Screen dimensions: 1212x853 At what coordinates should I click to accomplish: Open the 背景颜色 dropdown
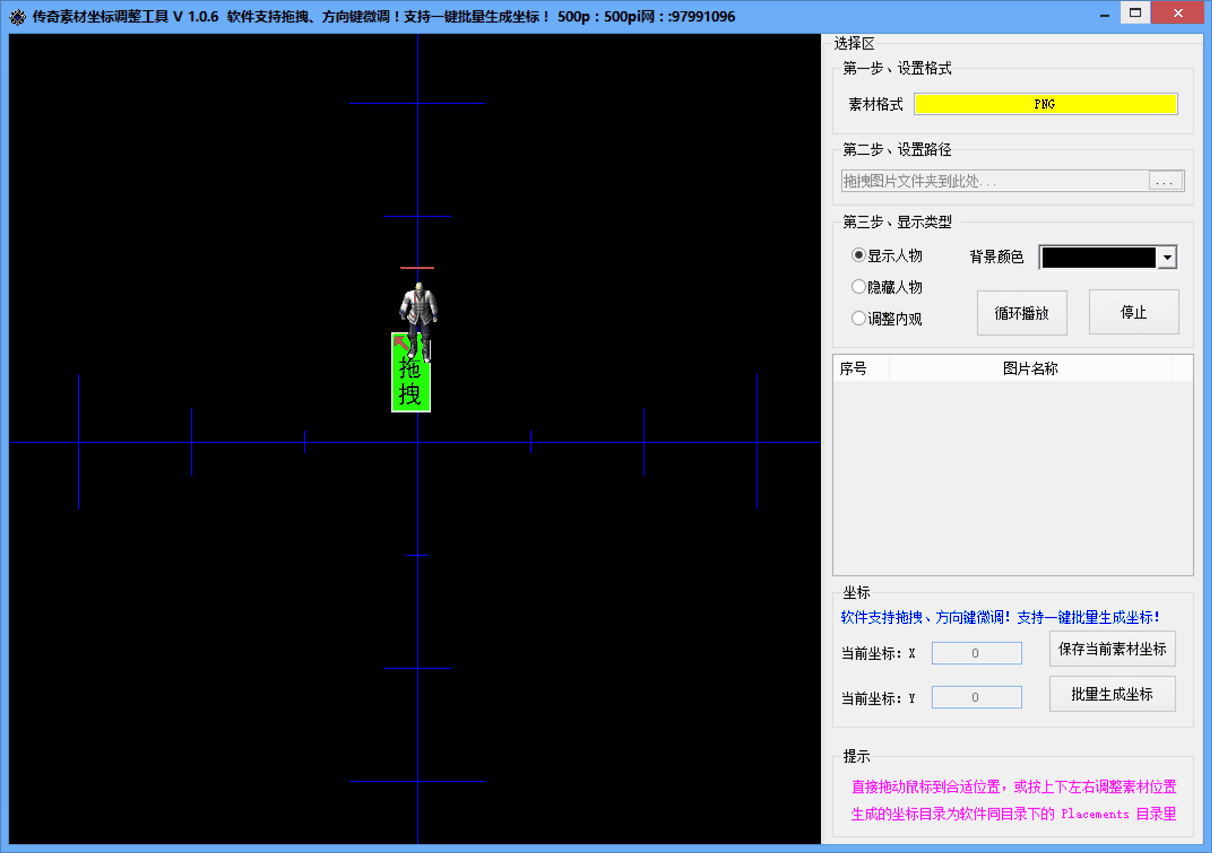pyautogui.click(x=1166, y=257)
